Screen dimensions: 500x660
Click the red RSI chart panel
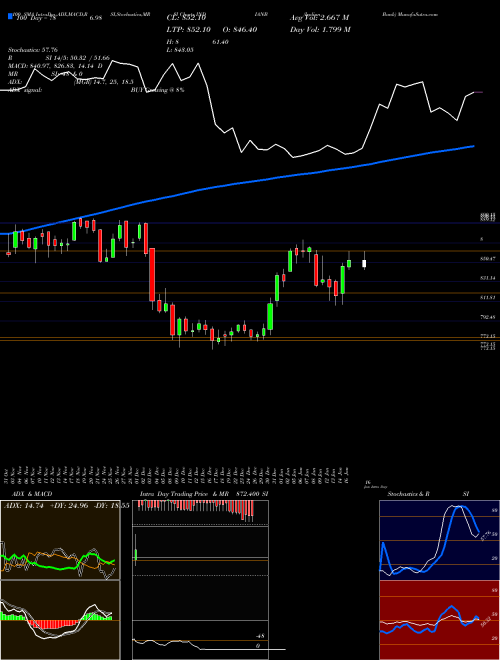(439, 620)
